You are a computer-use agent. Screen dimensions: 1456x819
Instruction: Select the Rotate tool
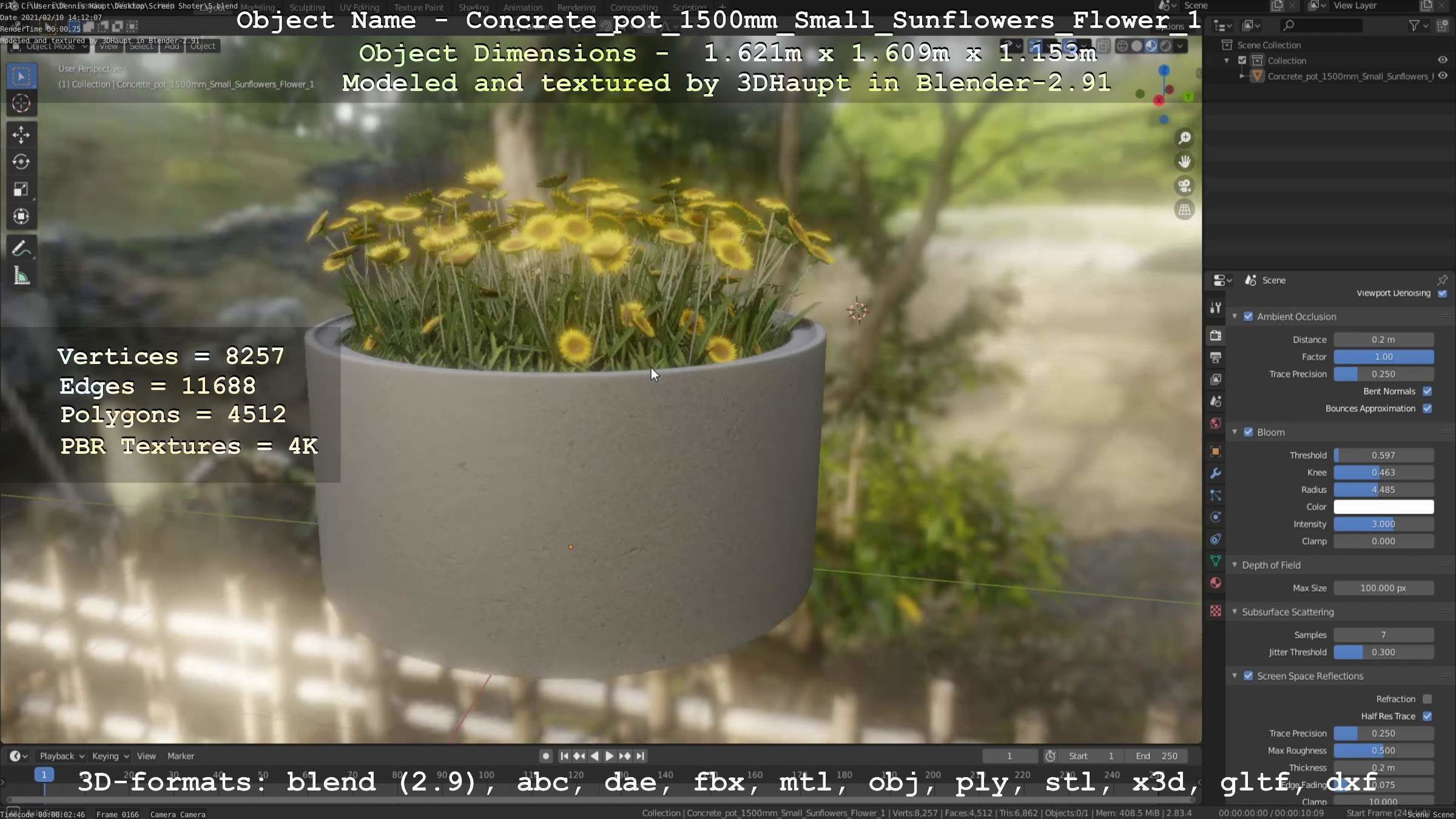[x=21, y=162]
